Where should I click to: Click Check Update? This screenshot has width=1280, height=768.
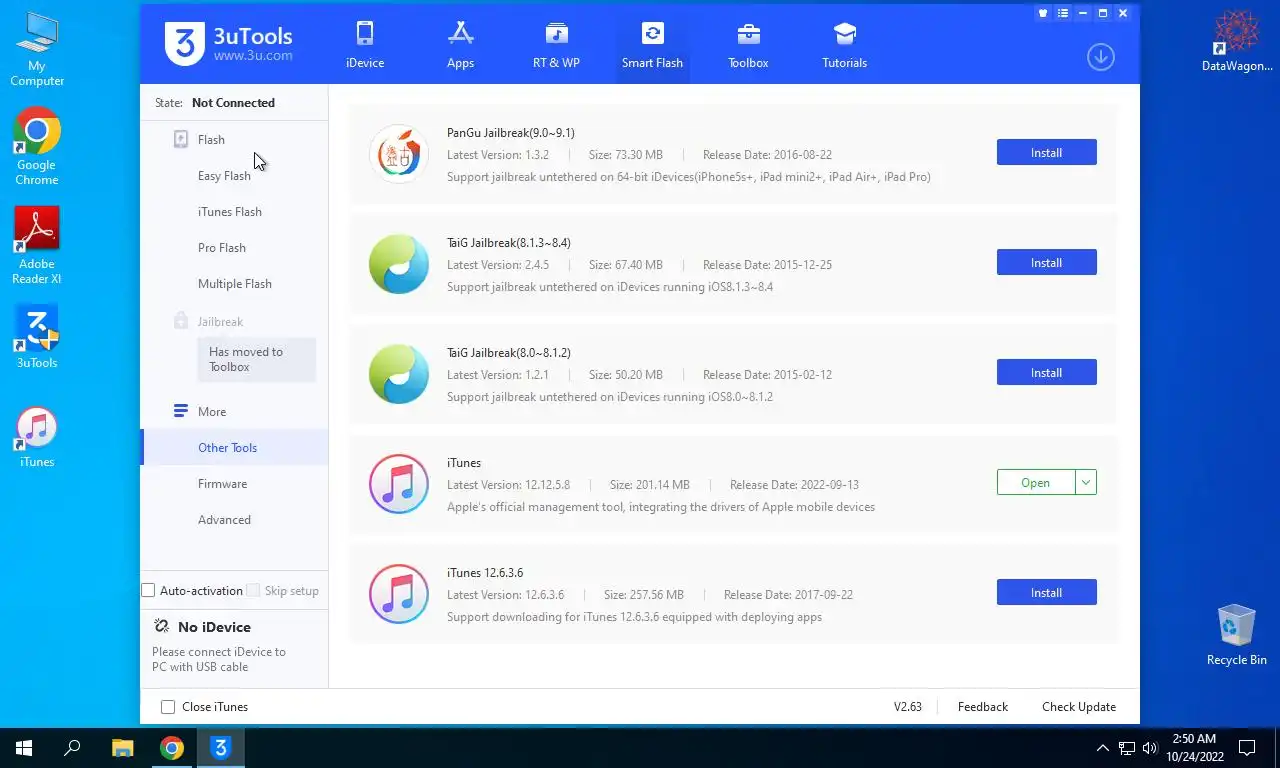(x=1078, y=707)
